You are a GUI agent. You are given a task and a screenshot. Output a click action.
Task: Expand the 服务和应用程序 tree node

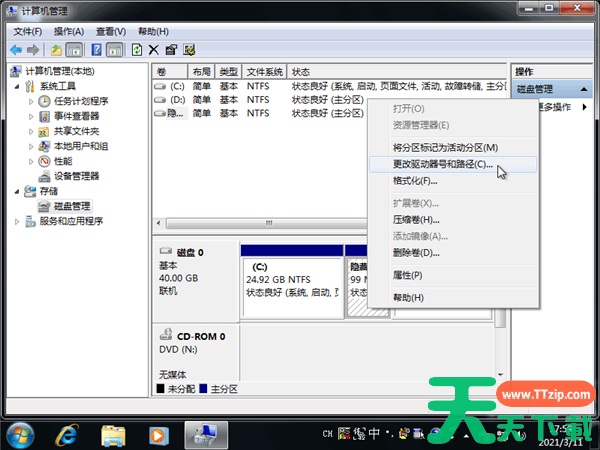(x=16, y=221)
